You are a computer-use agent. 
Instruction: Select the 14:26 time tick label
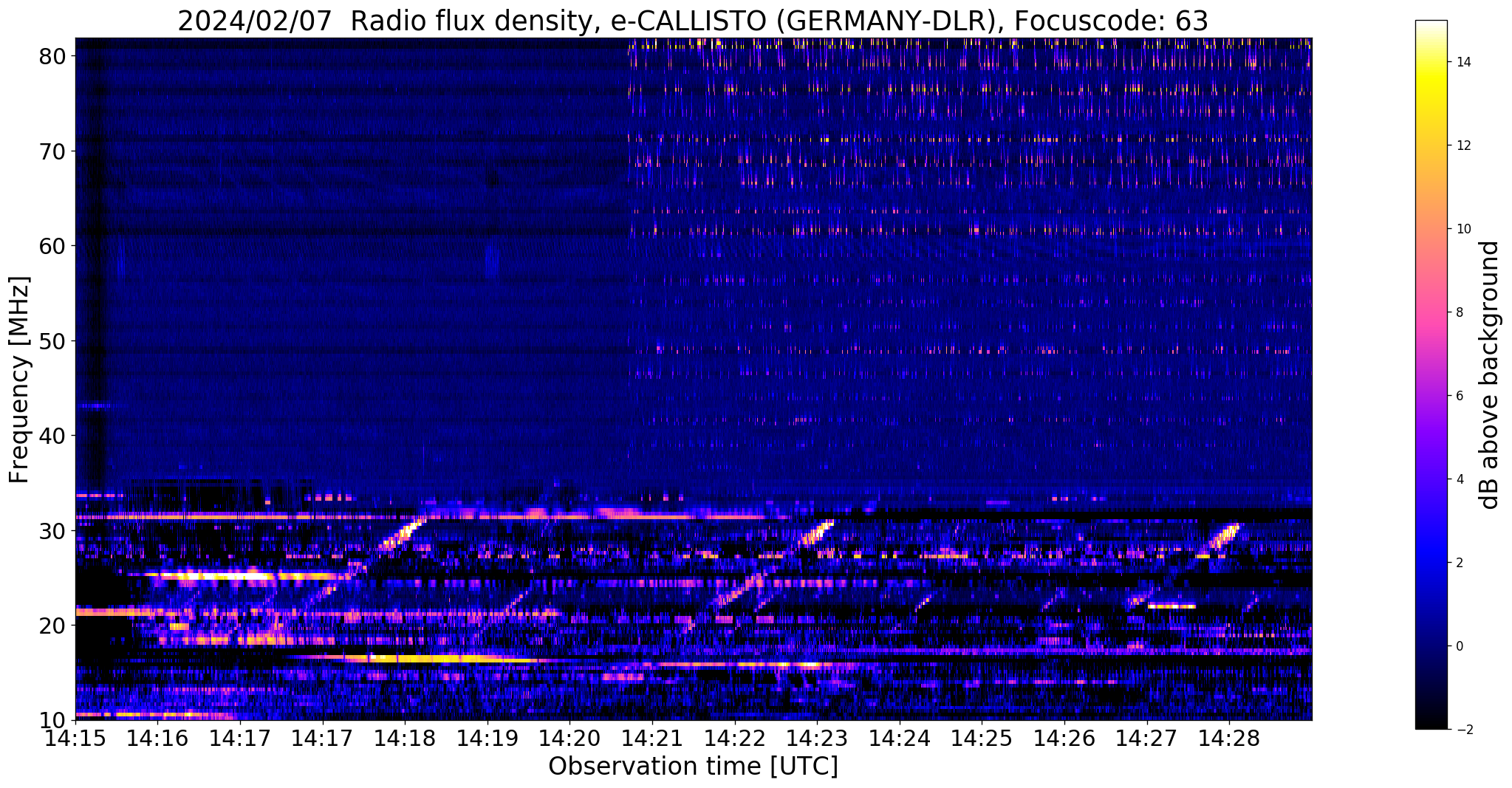tap(1064, 739)
